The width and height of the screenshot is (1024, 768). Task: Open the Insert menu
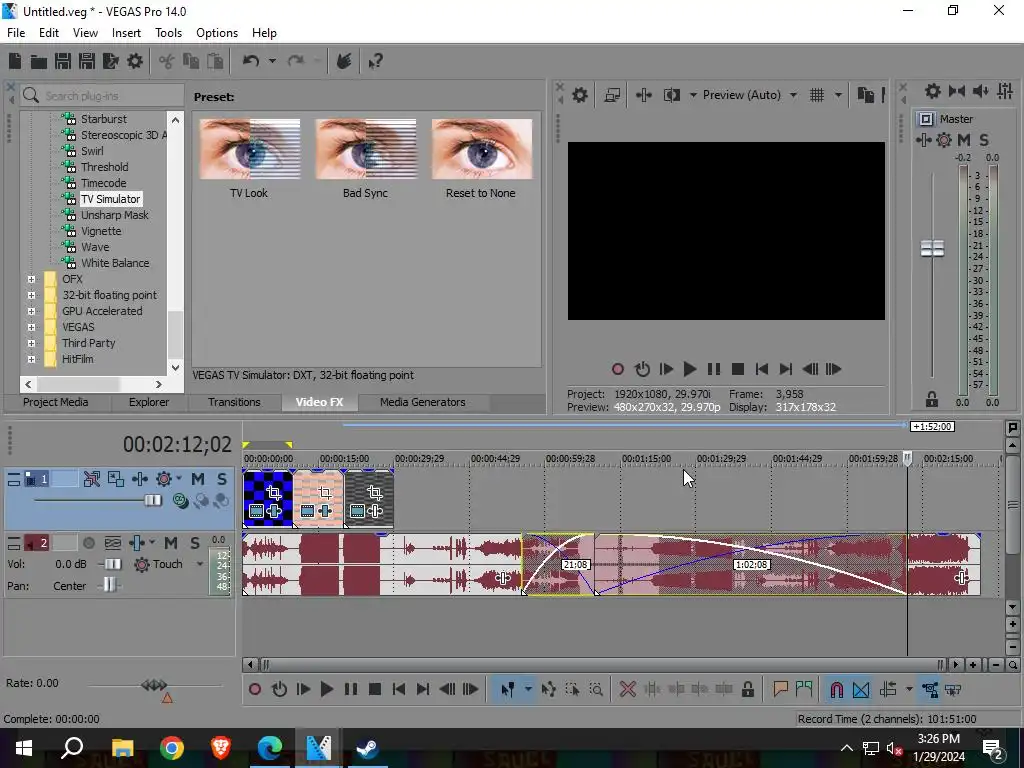pyautogui.click(x=126, y=33)
